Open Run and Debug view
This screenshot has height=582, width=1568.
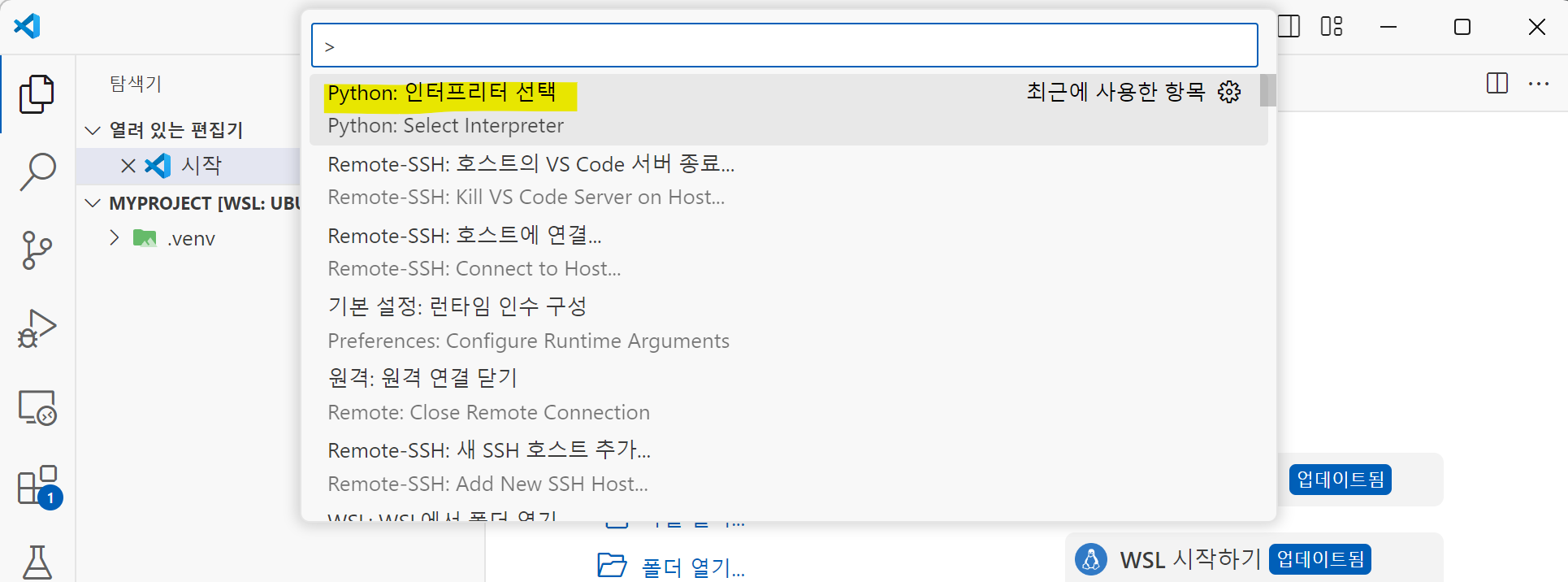coord(37,328)
